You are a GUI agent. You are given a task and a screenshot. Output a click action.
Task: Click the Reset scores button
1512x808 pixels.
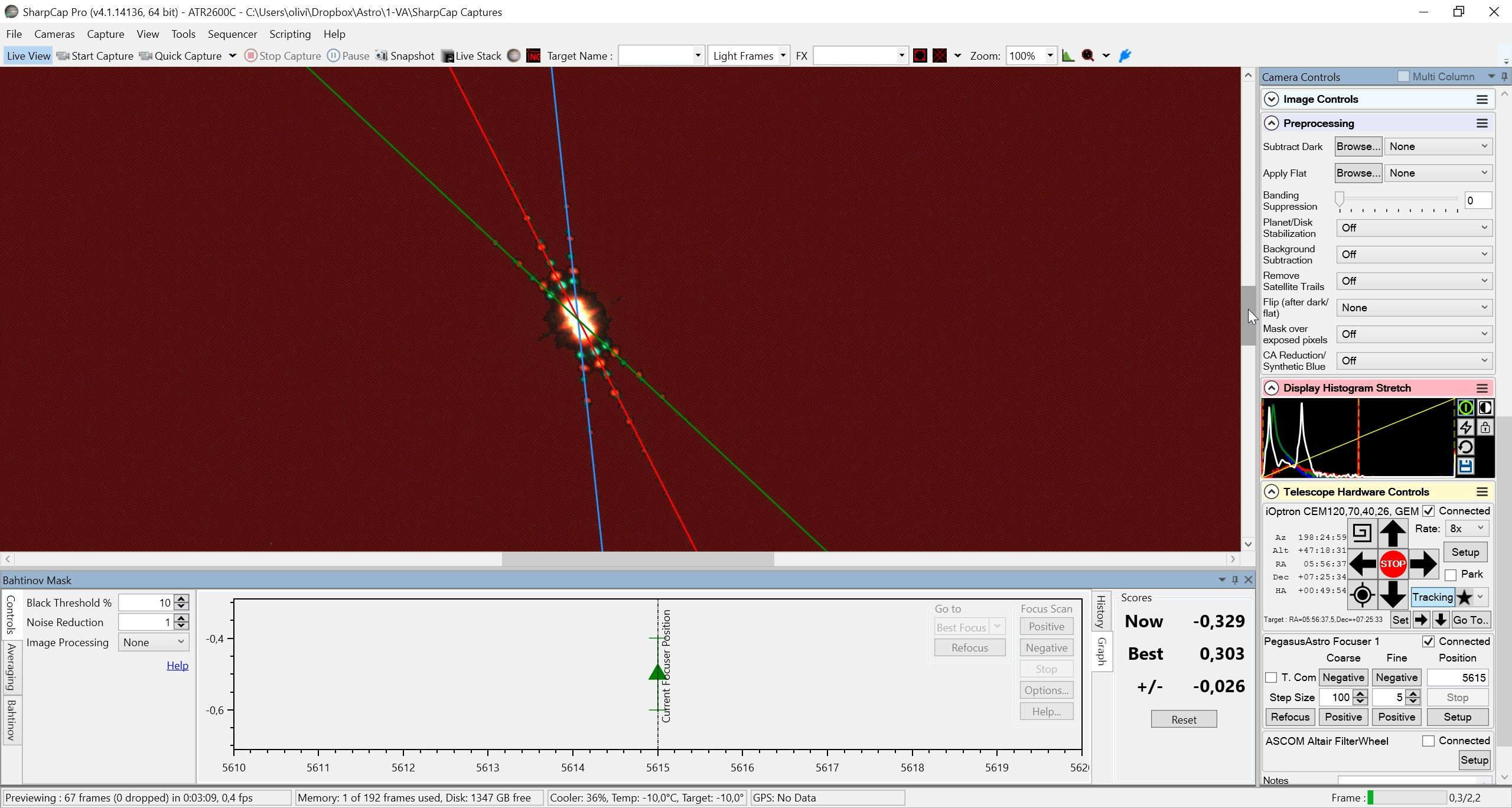point(1184,719)
